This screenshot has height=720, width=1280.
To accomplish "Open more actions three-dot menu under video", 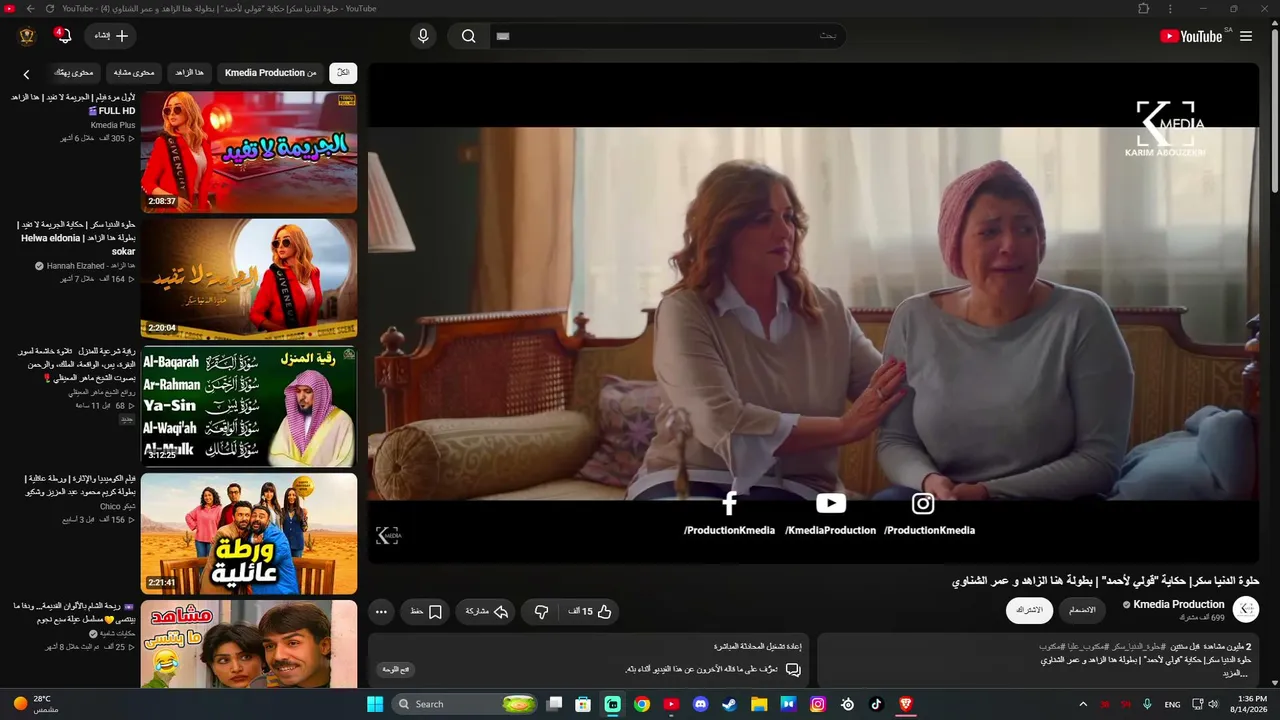I will pos(381,611).
